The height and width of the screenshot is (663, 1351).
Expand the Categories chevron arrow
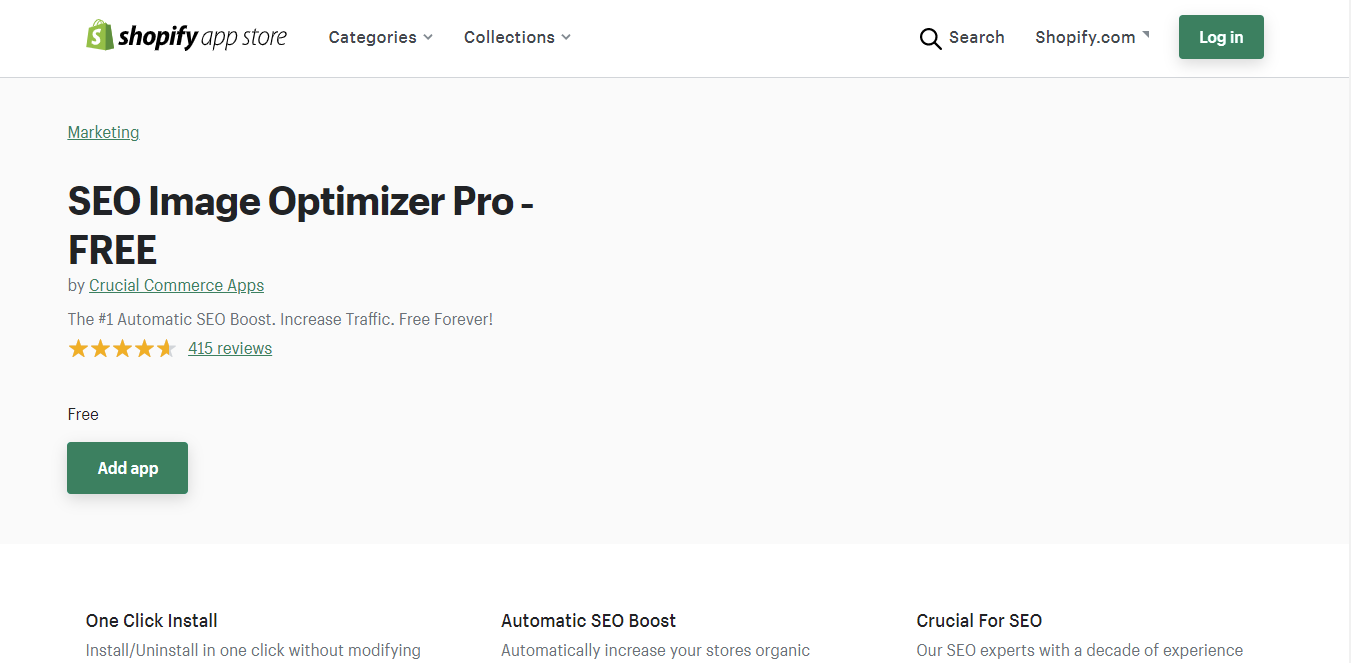coord(428,37)
